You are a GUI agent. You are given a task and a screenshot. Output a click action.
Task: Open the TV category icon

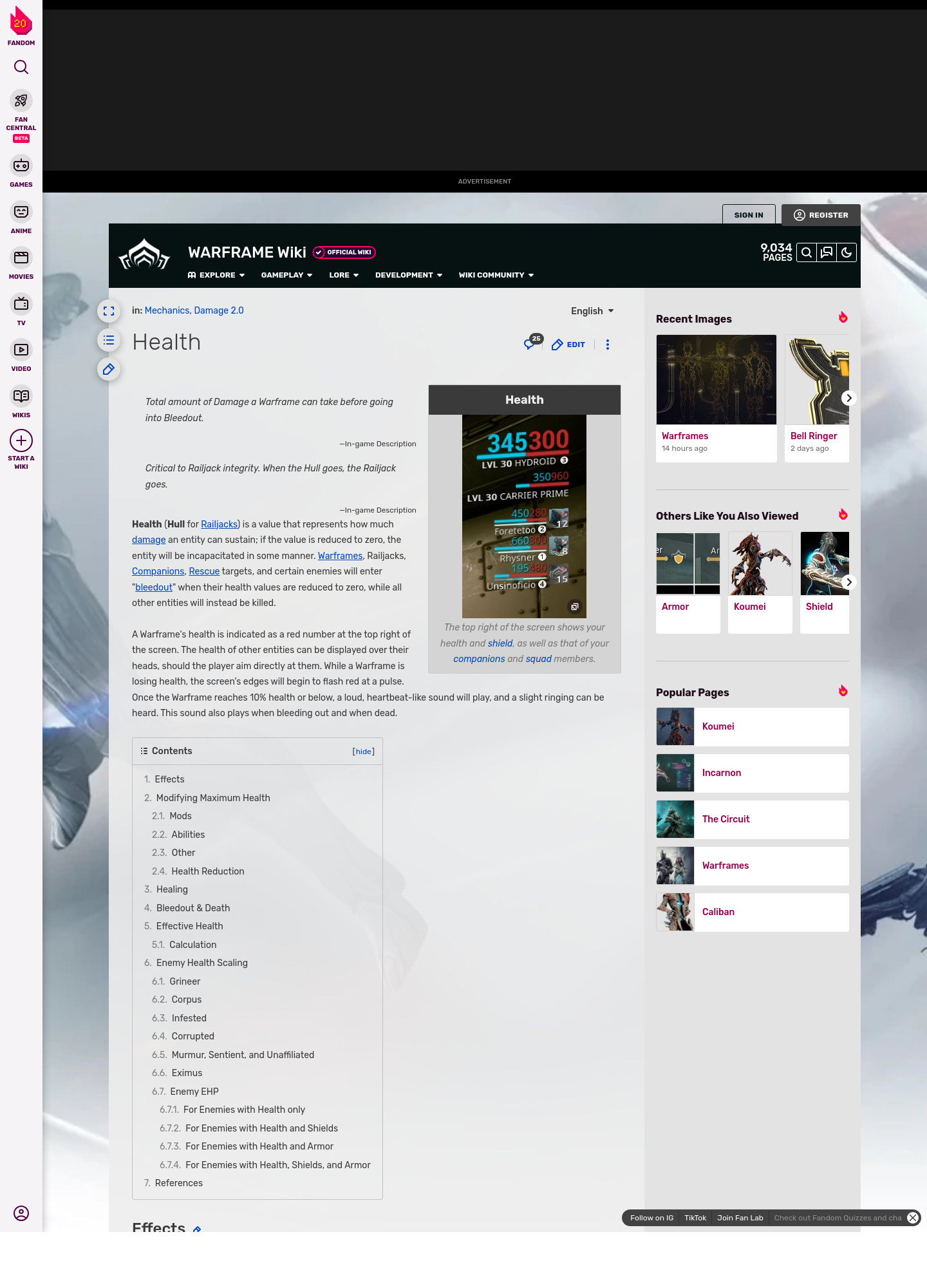(21, 309)
